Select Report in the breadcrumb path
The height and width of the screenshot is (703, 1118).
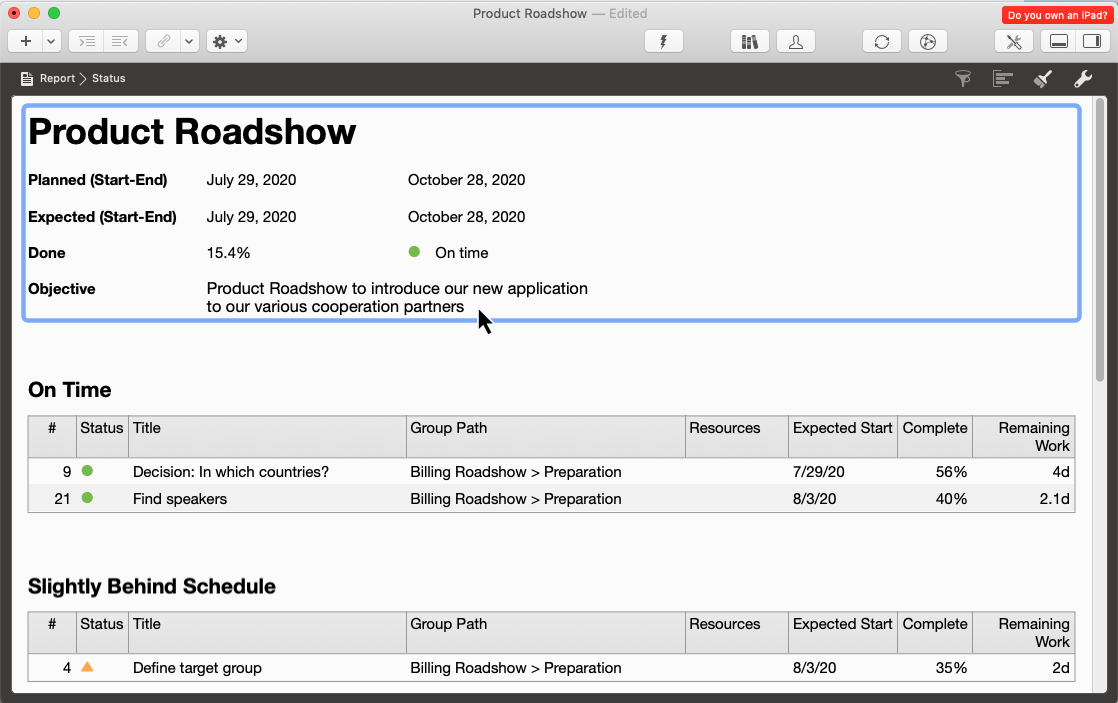click(57, 78)
